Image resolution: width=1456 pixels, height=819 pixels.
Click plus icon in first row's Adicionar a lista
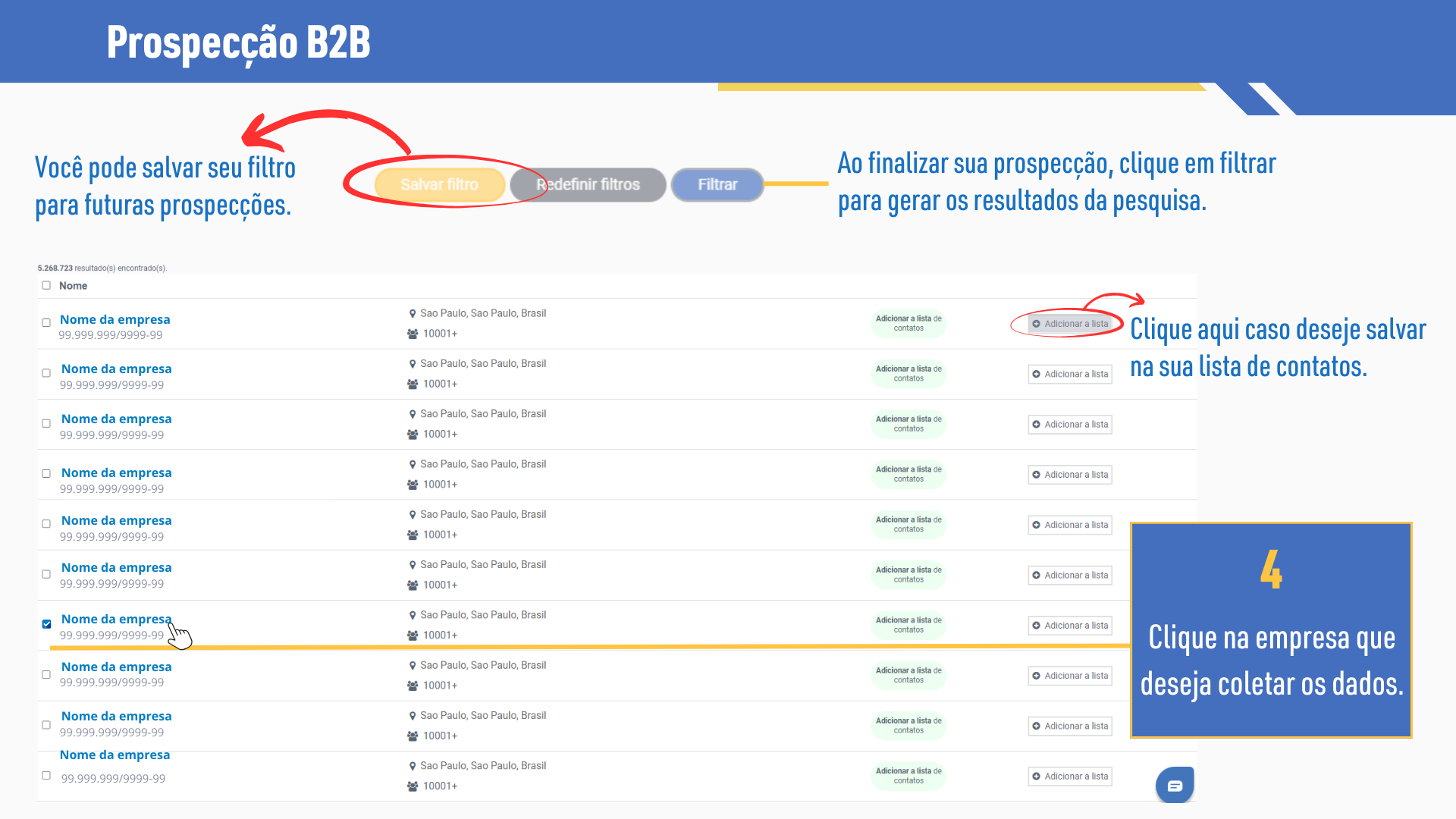[1036, 324]
